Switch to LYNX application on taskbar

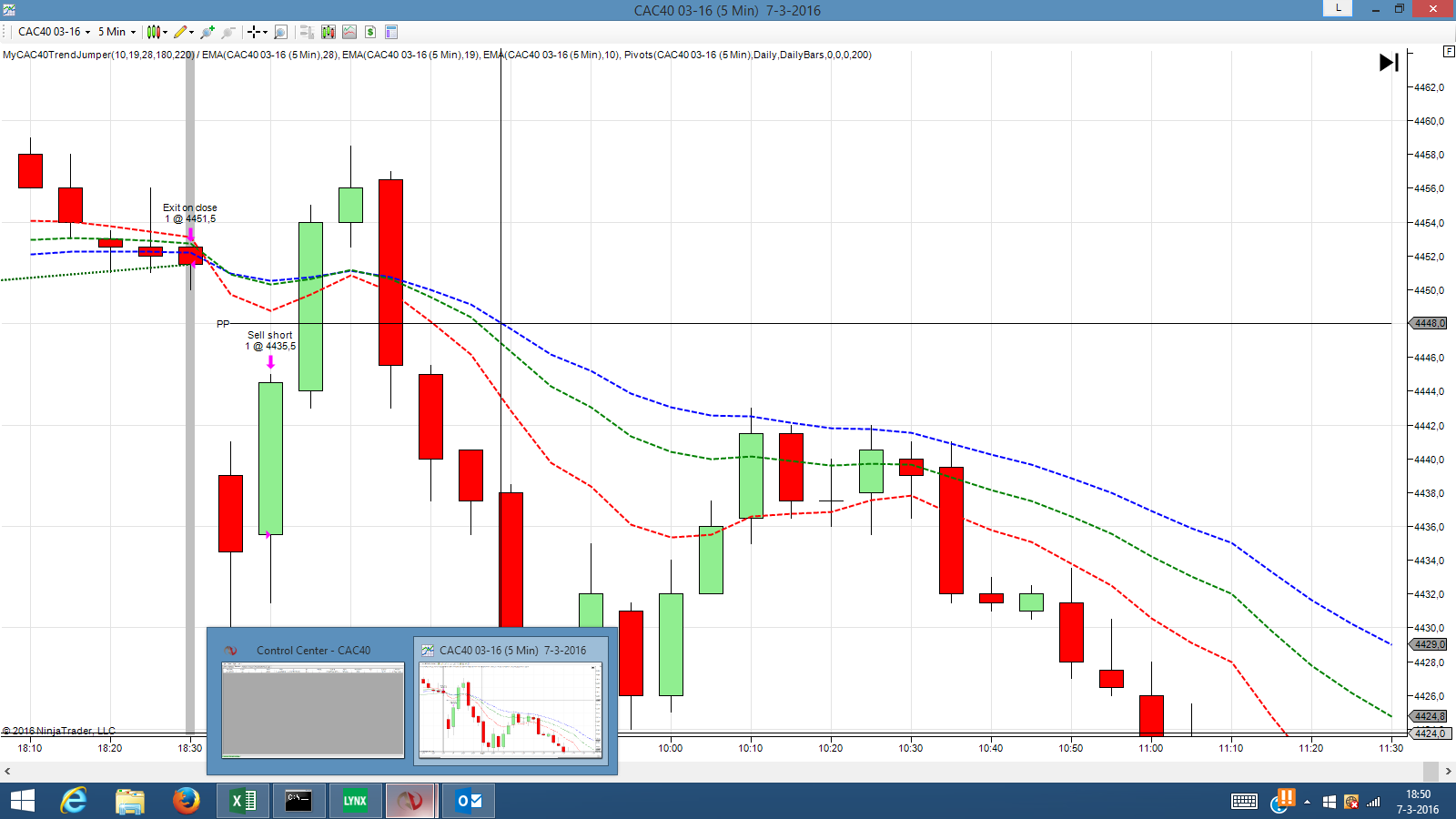tap(355, 801)
